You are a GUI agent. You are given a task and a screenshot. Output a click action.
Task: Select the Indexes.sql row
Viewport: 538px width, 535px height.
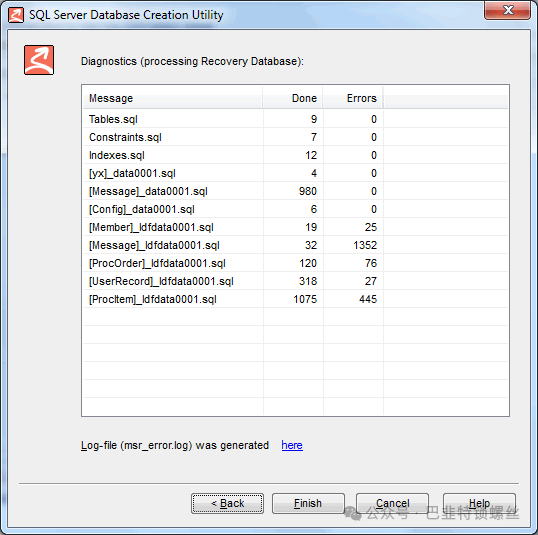click(x=295, y=155)
